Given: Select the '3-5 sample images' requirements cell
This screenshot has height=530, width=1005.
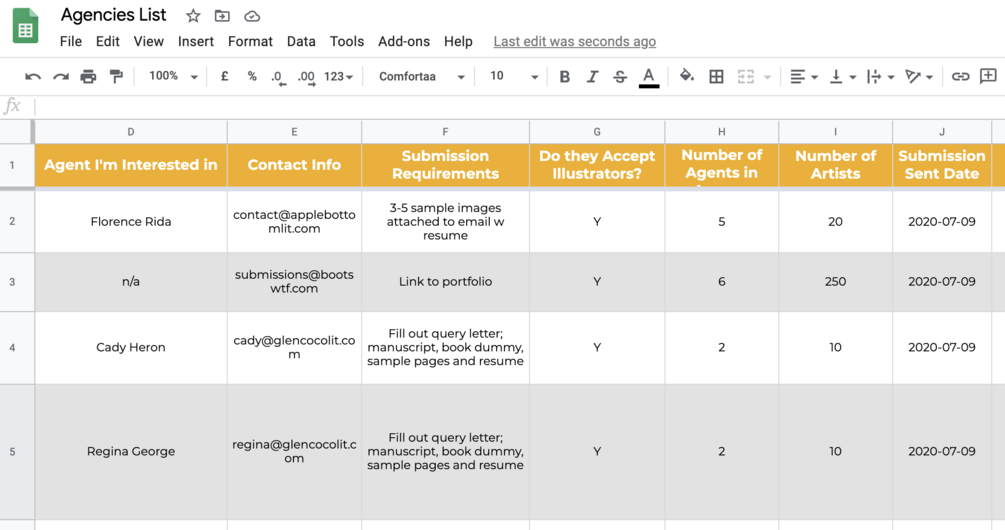Looking at the screenshot, I should coord(445,222).
